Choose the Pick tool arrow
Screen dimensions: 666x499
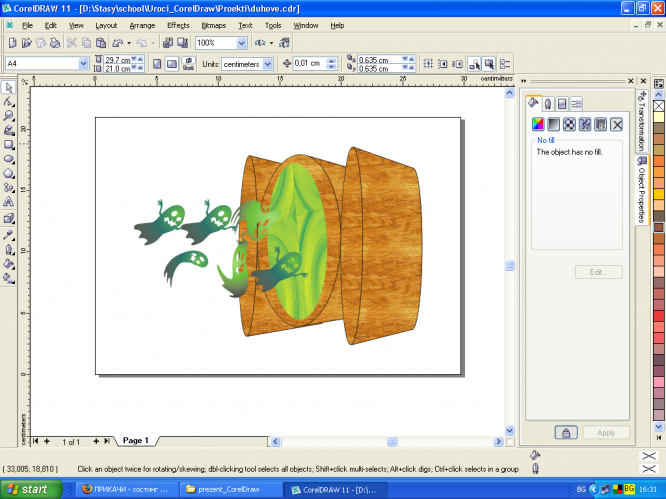tap(9, 86)
